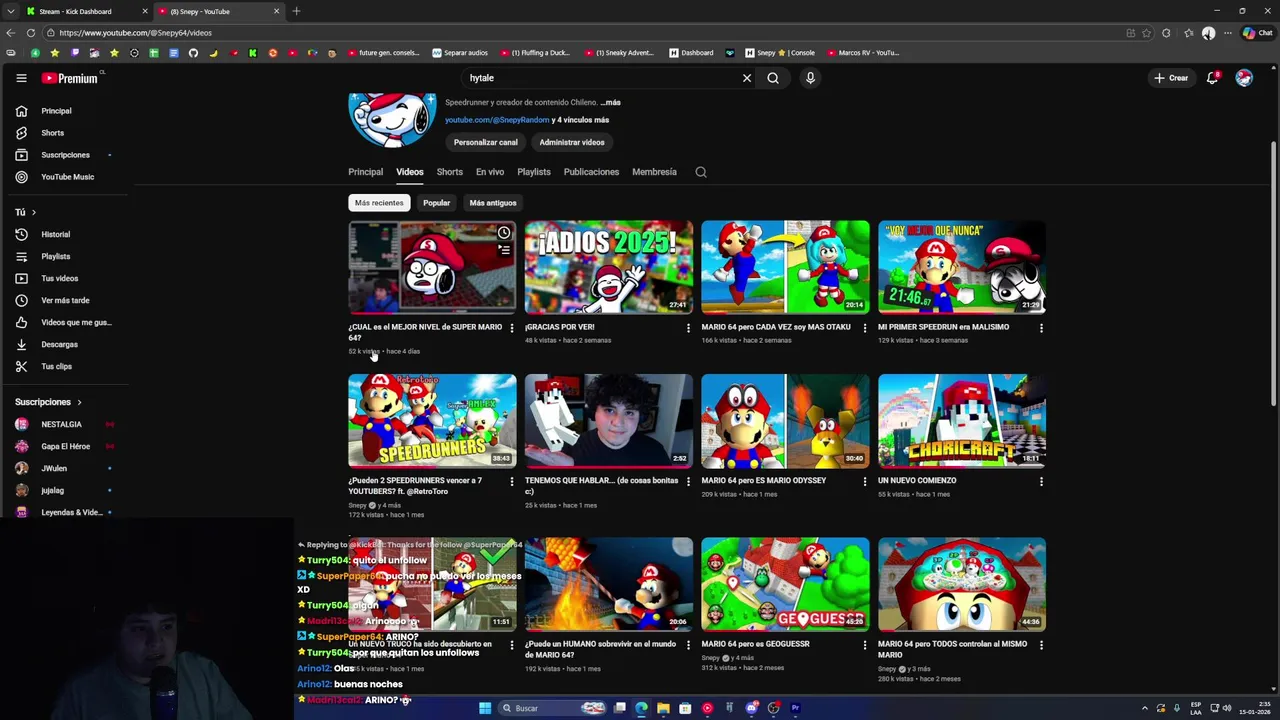Click 'Administrar videos' button
1280x720 pixels.
point(572,142)
